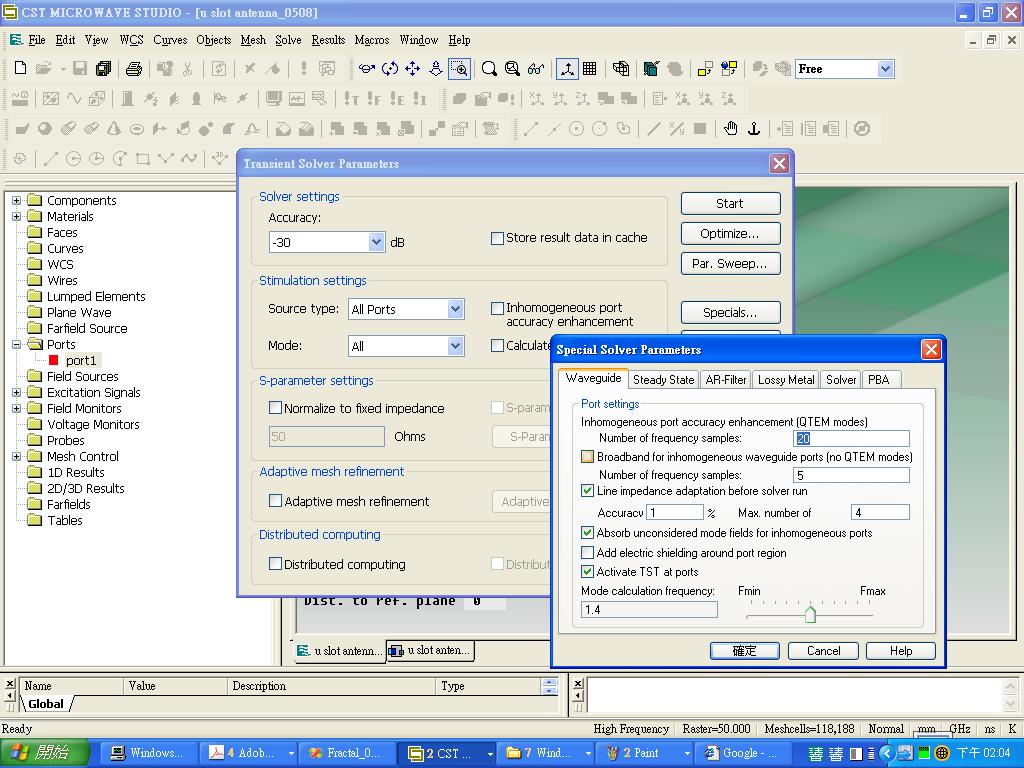Click the wireframe cube view icon
The height and width of the screenshot is (768, 1024).
(x=621, y=69)
